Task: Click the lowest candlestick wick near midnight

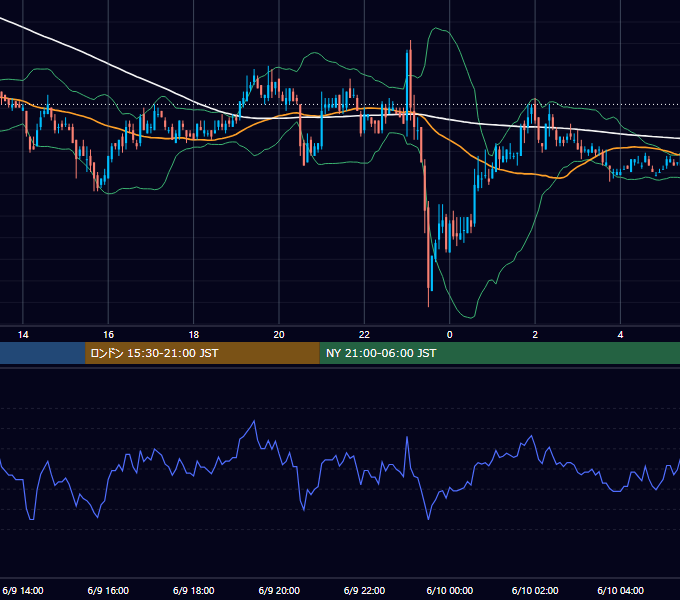Action: 428,297
